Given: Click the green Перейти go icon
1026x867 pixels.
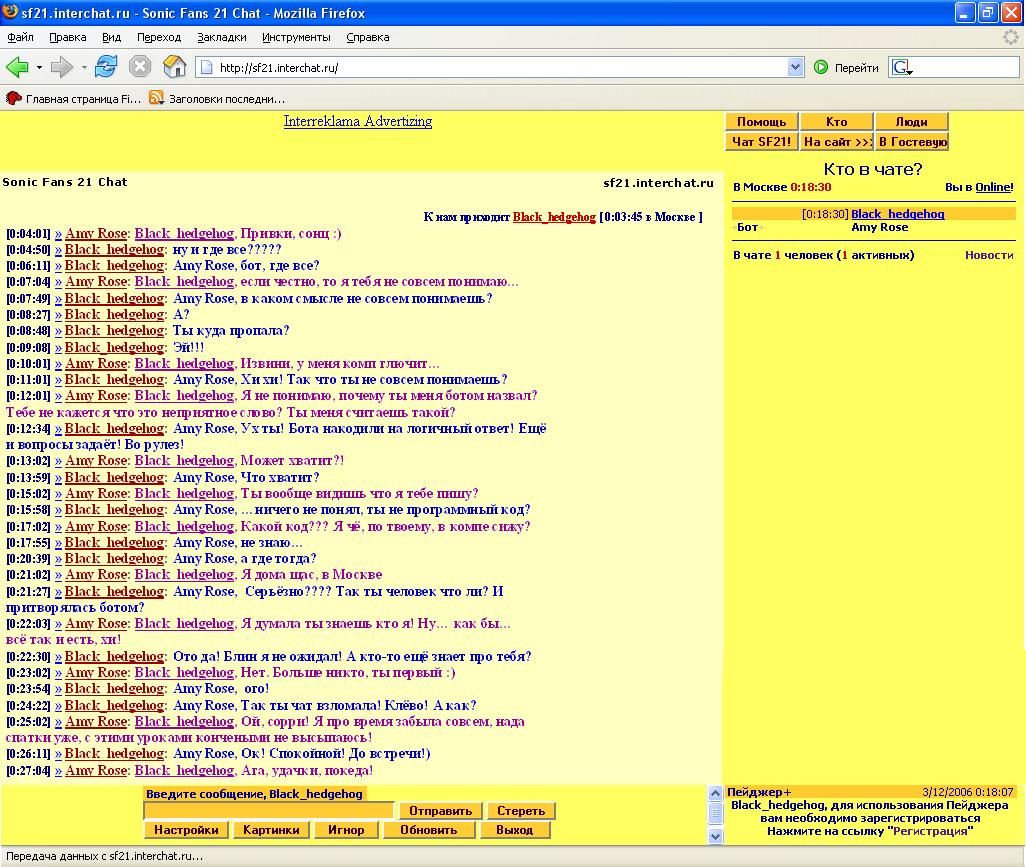Looking at the screenshot, I should point(821,68).
